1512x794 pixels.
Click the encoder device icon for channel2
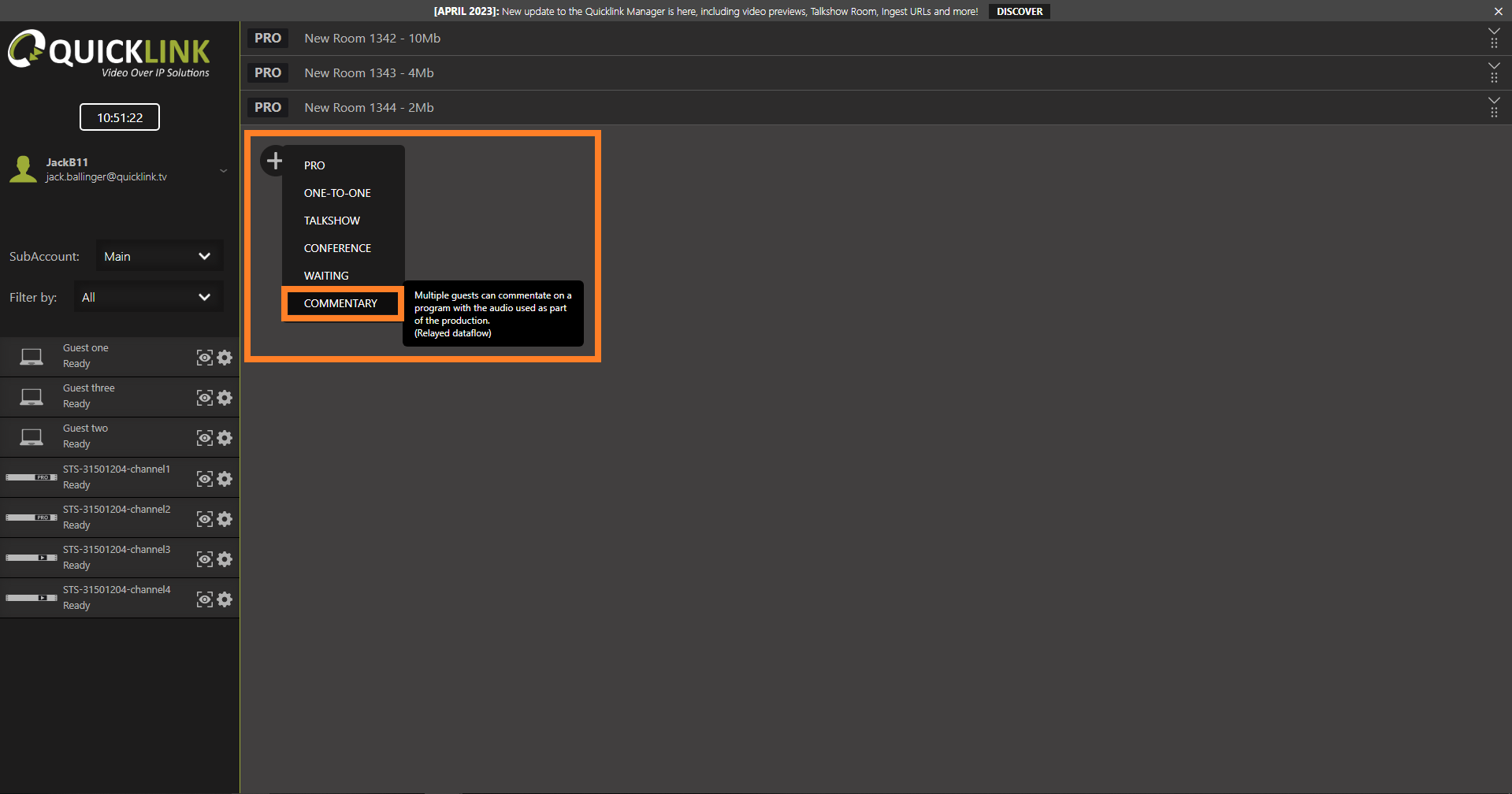(x=32, y=518)
